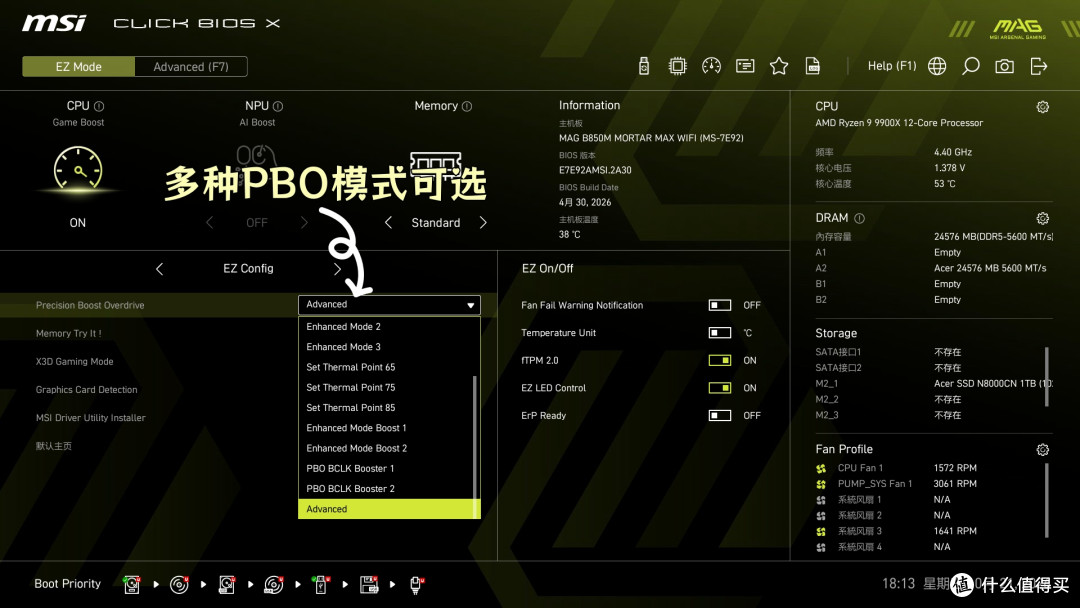Select third boot device USB hard disk
Screen dimensions: 1080x608
tap(227, 585)
